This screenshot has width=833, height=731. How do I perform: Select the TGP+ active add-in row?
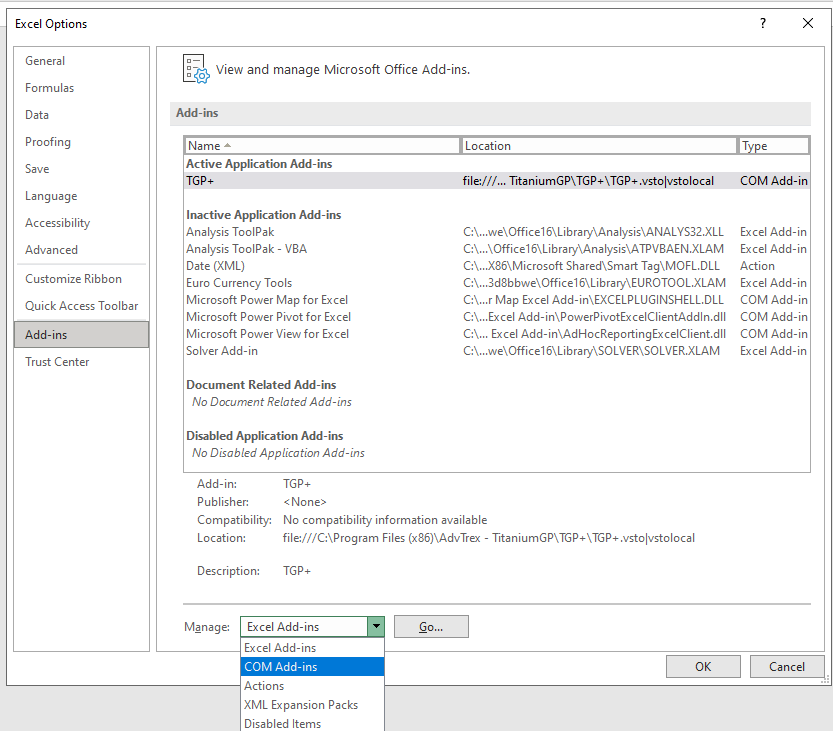coord(497,181)
